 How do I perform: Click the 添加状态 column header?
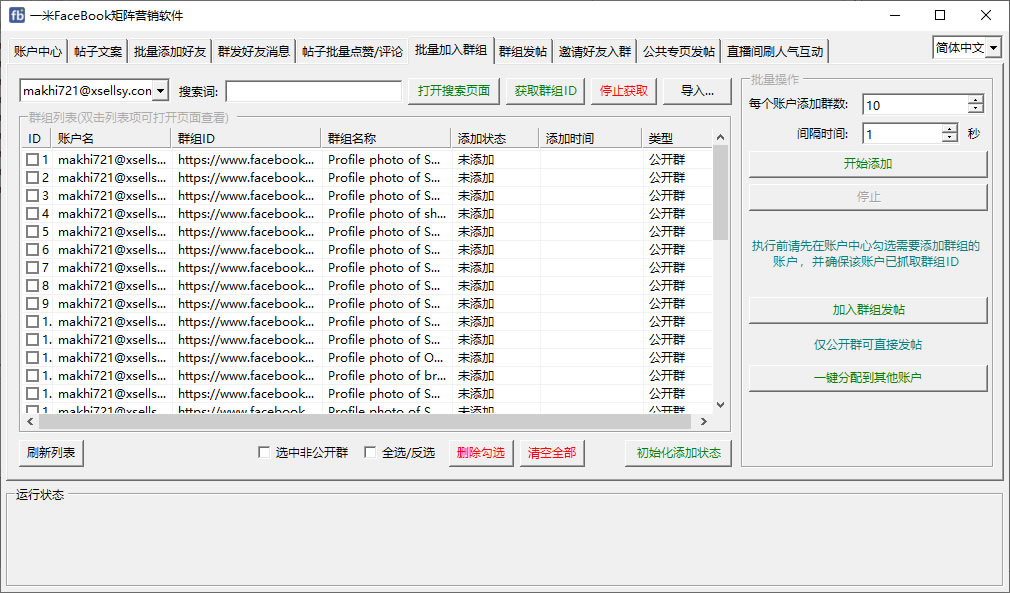click(495, 138)
